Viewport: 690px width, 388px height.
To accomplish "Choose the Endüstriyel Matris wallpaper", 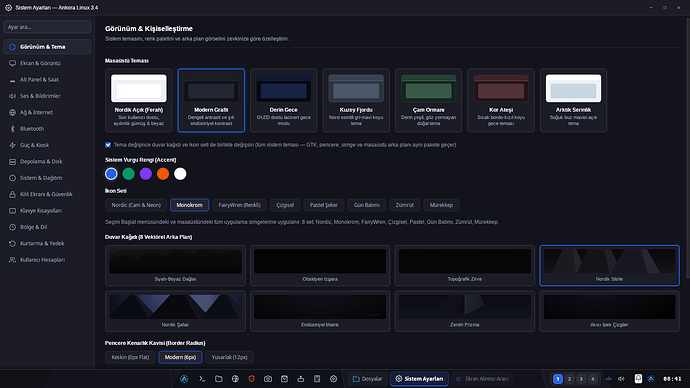I will (x=320, y=311).
